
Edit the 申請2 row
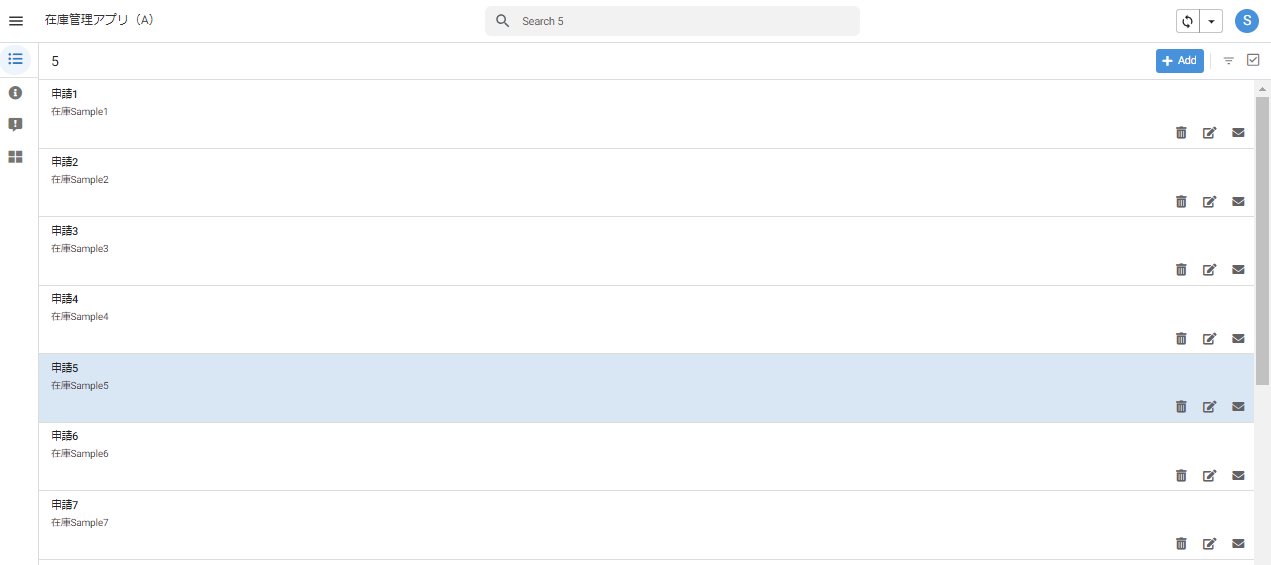click(1209, 202)
